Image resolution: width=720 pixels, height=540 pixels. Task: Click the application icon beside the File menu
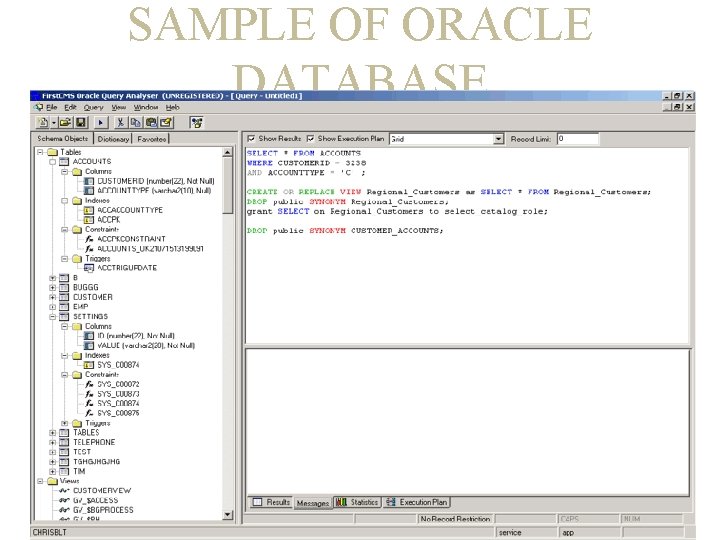point(39,107)
